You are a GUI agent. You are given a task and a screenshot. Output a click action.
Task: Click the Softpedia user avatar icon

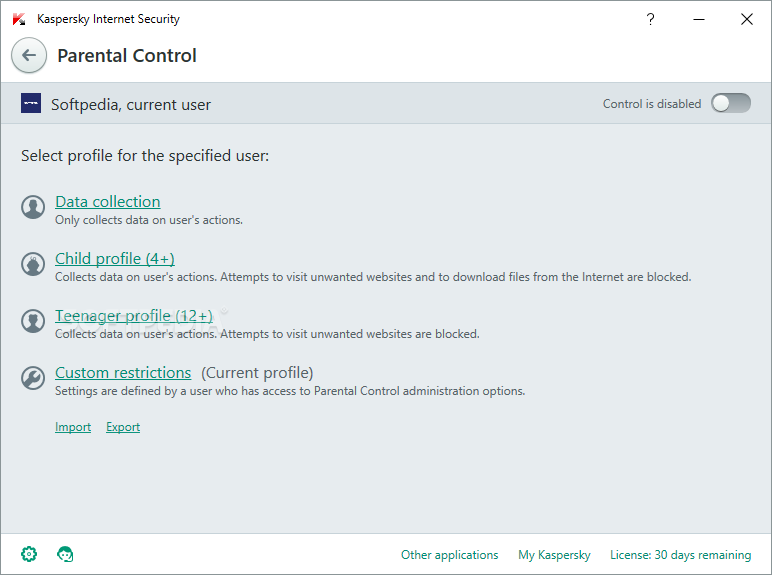[x=31, y=103]
